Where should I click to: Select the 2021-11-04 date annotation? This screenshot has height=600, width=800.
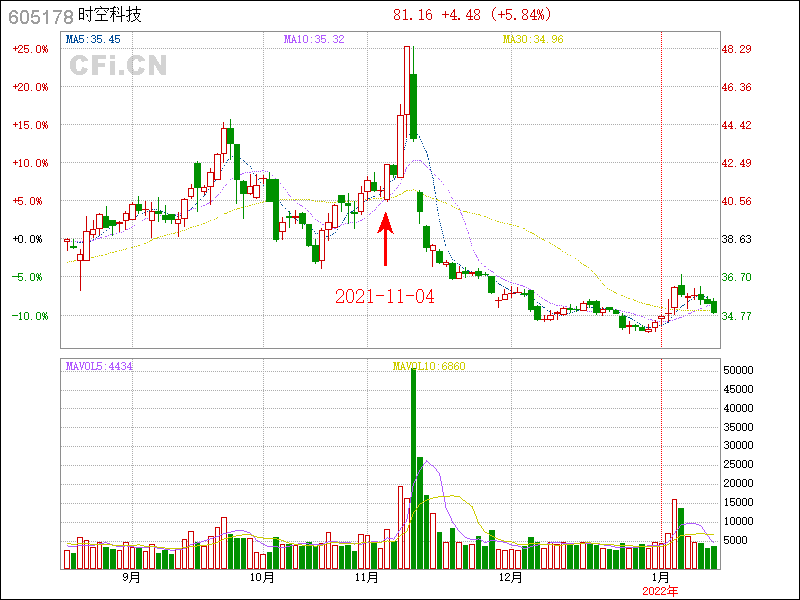pos(384,297)
